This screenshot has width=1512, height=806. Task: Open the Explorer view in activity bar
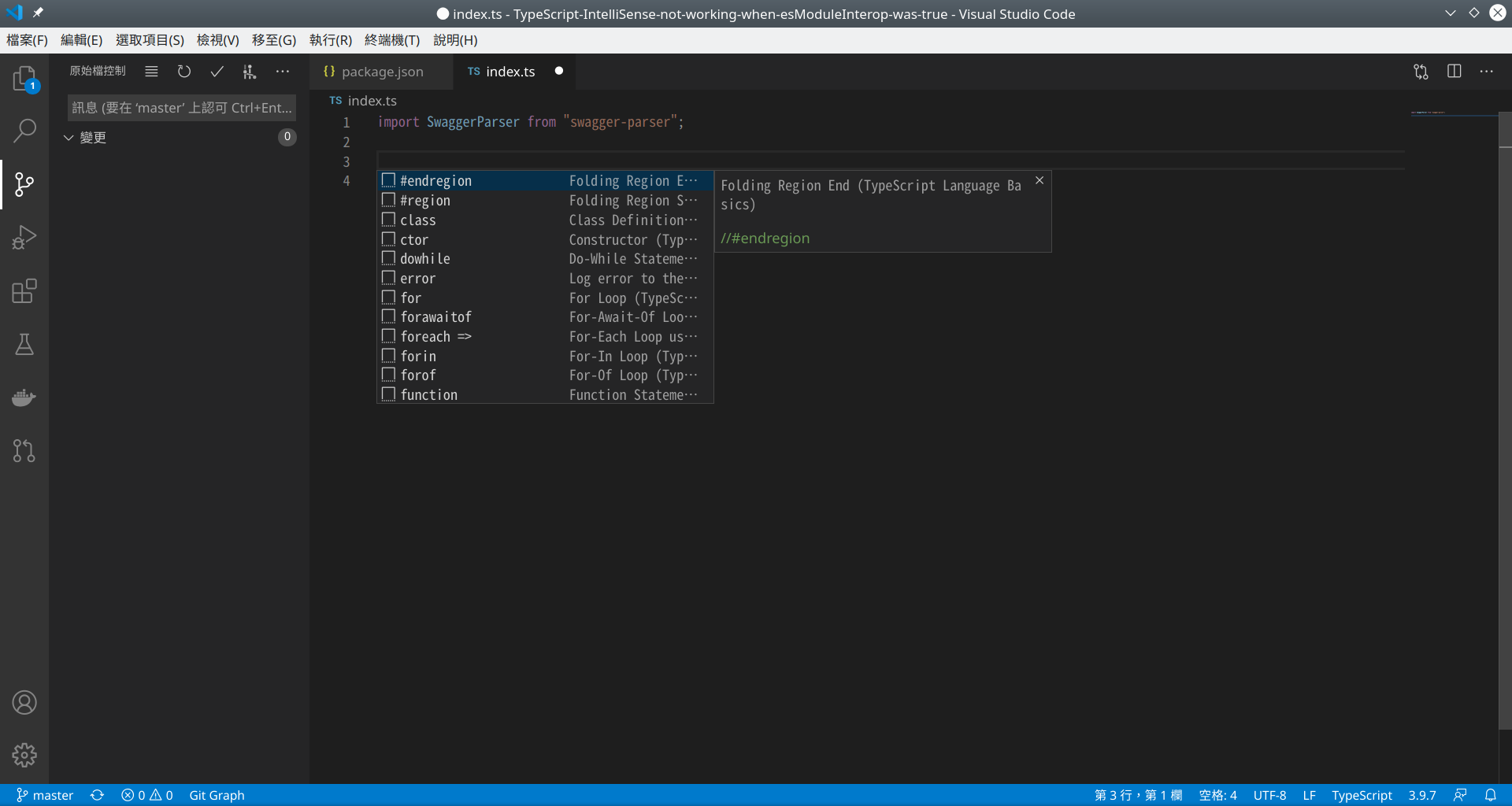click(x=24, y=79)
